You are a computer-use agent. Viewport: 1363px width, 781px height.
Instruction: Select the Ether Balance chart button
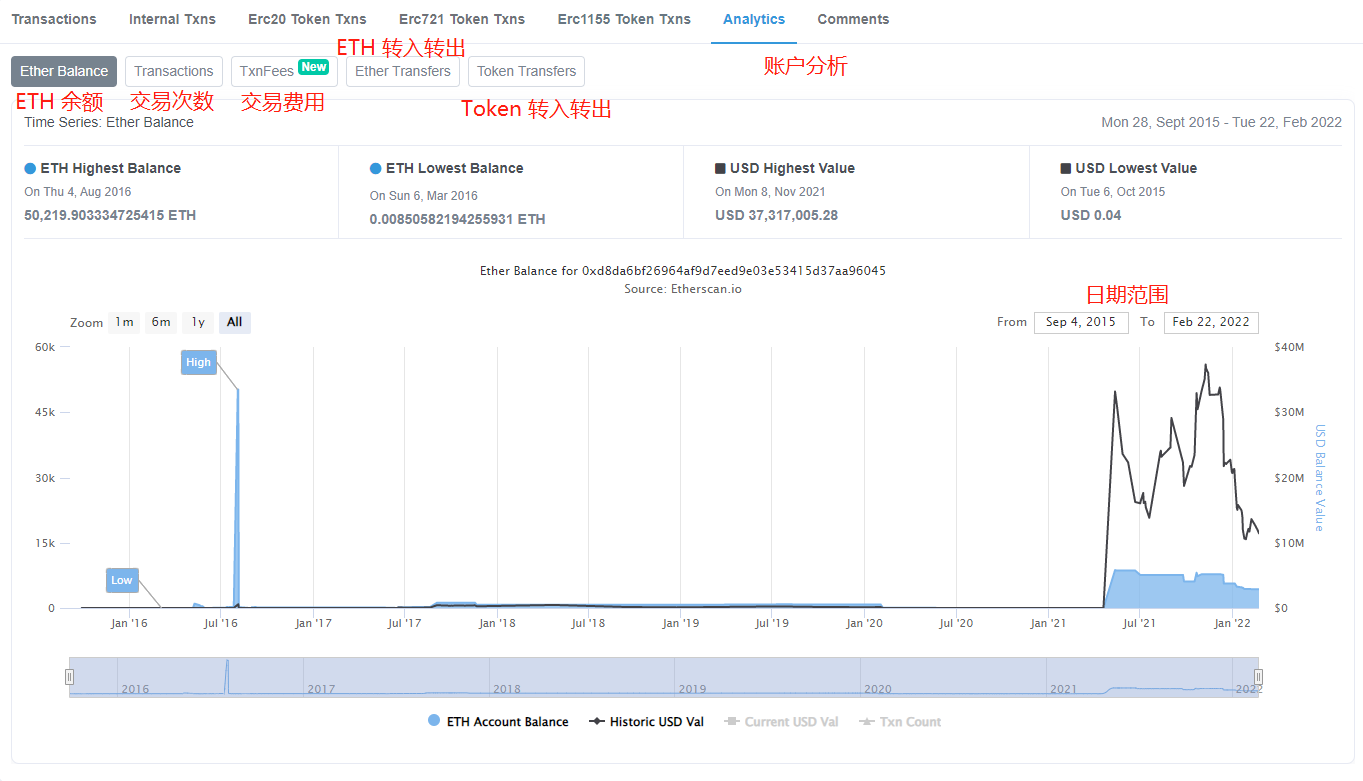(x=64, y=71)
